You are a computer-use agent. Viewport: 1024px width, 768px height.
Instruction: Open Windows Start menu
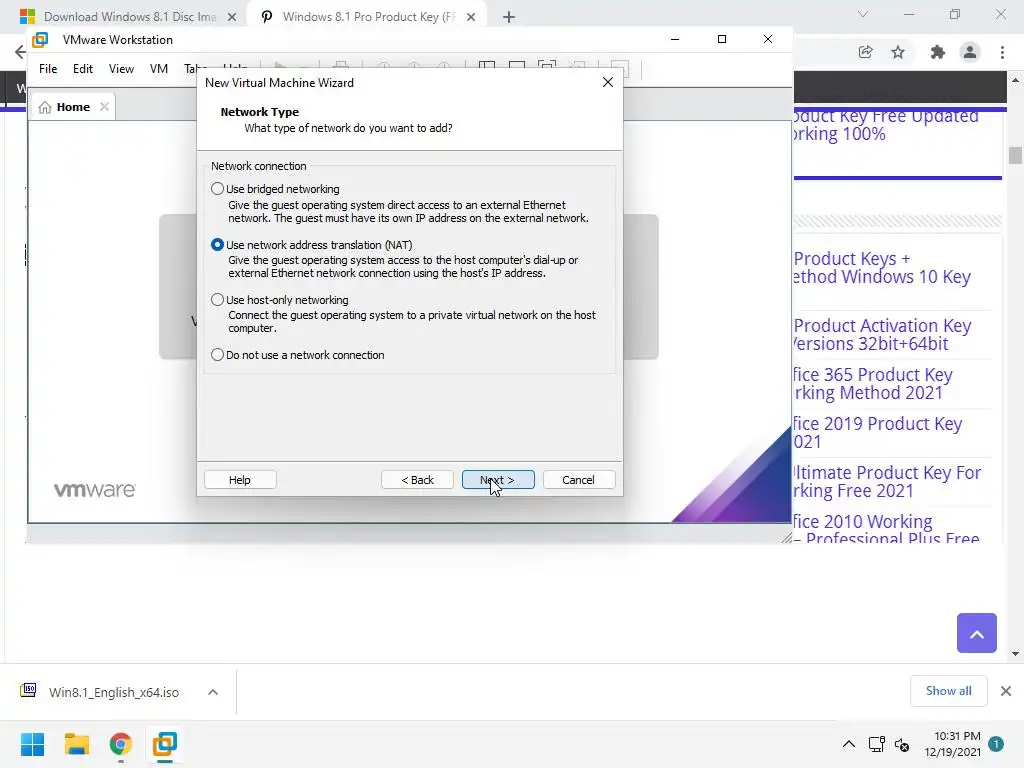[33, 744]
